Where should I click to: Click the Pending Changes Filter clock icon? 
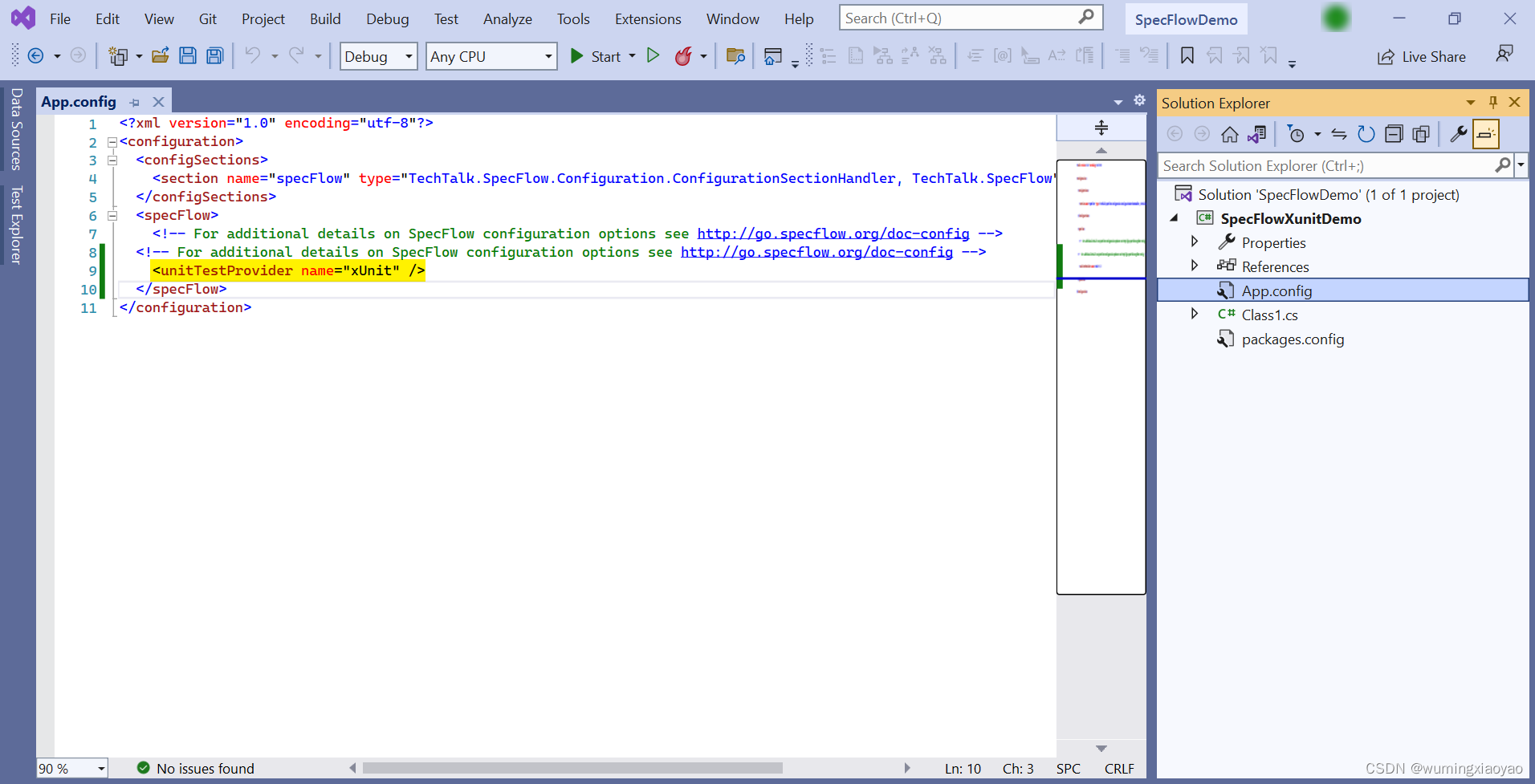[x=1295, y=134]
